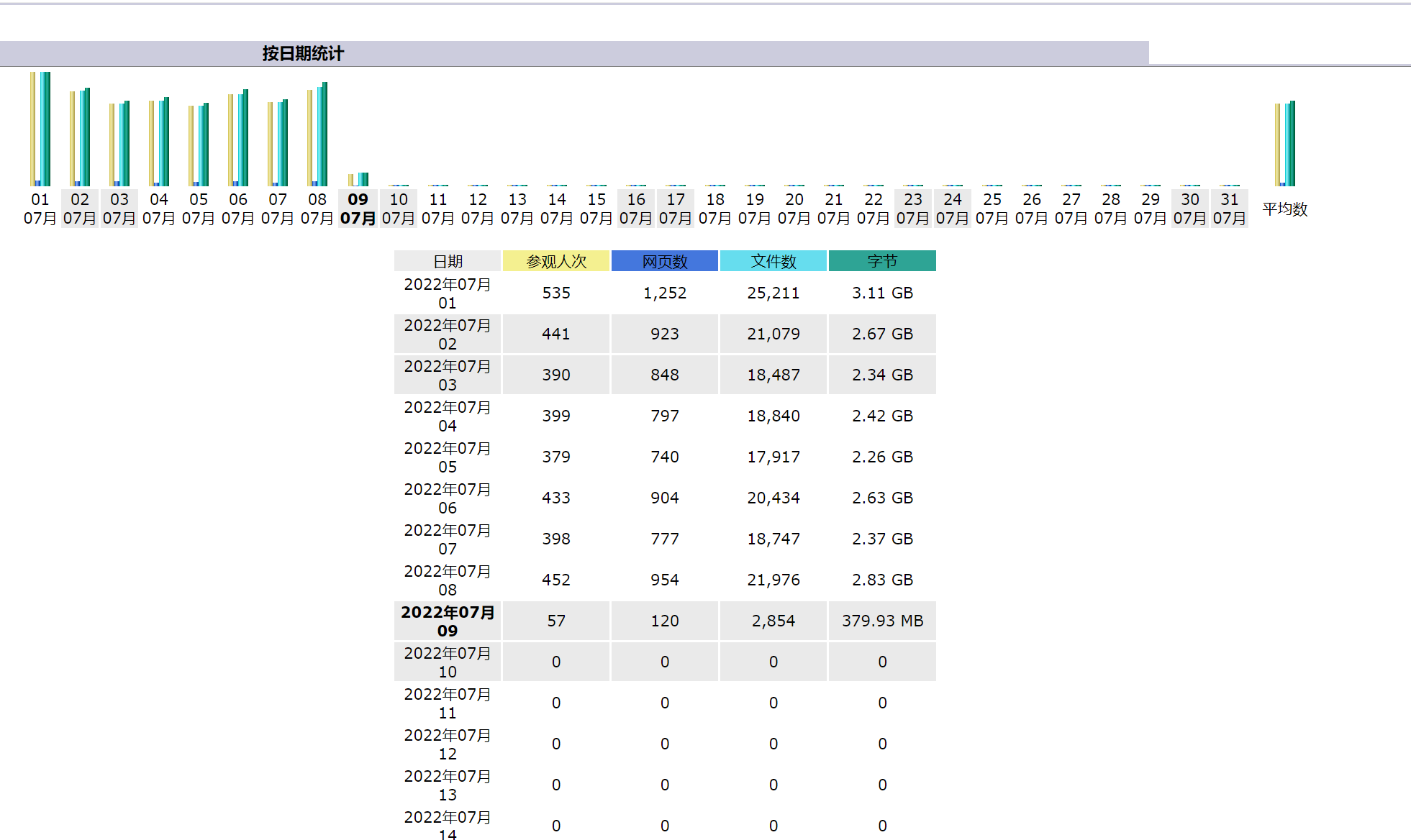
Task: Click the yellow 参观人次 header cell
Action: 556,261
